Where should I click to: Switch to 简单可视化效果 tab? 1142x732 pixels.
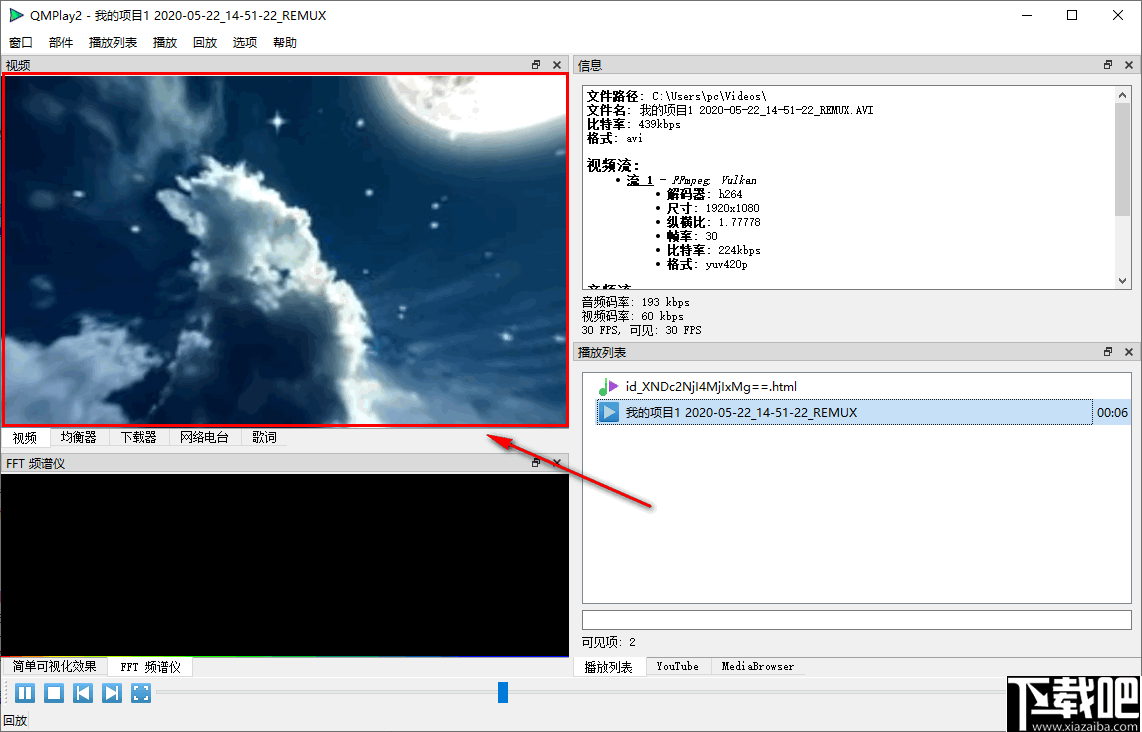pyautogui.click(x=54, y=666)
